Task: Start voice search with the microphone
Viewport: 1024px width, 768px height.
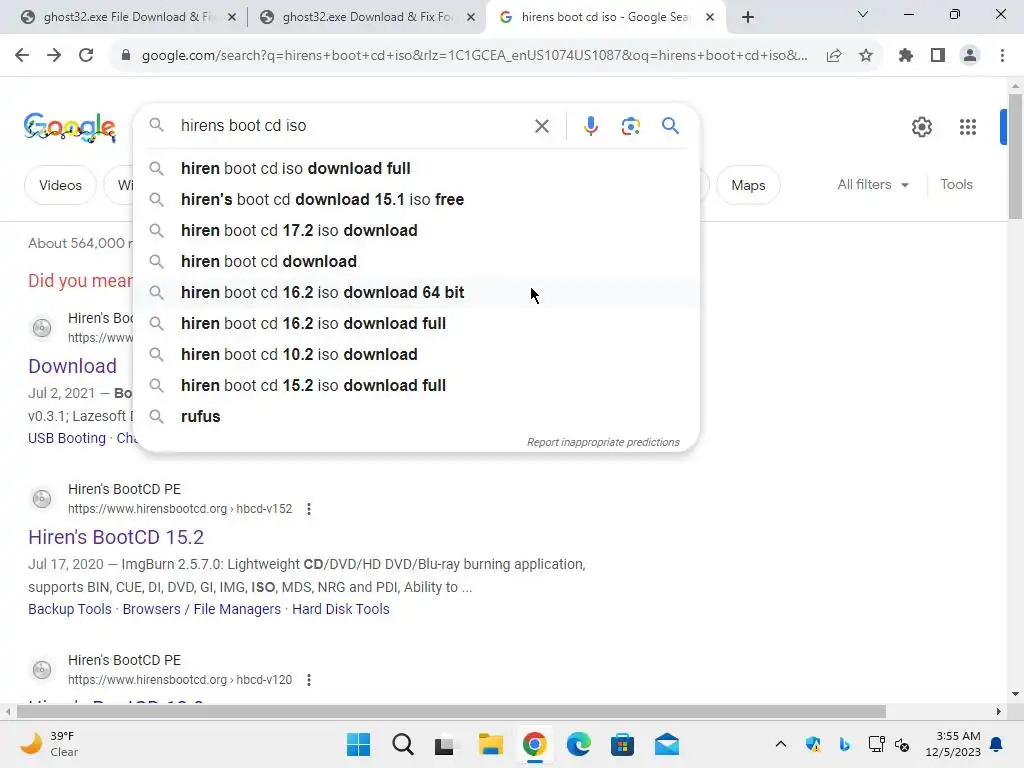Action: coord(590,126)
